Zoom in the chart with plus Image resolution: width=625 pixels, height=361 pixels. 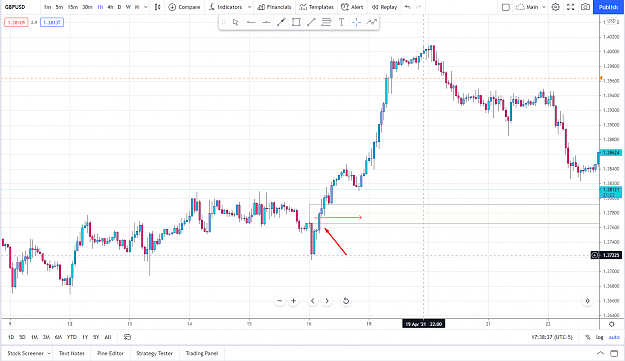pyautogui.click(x=294, y=301)
